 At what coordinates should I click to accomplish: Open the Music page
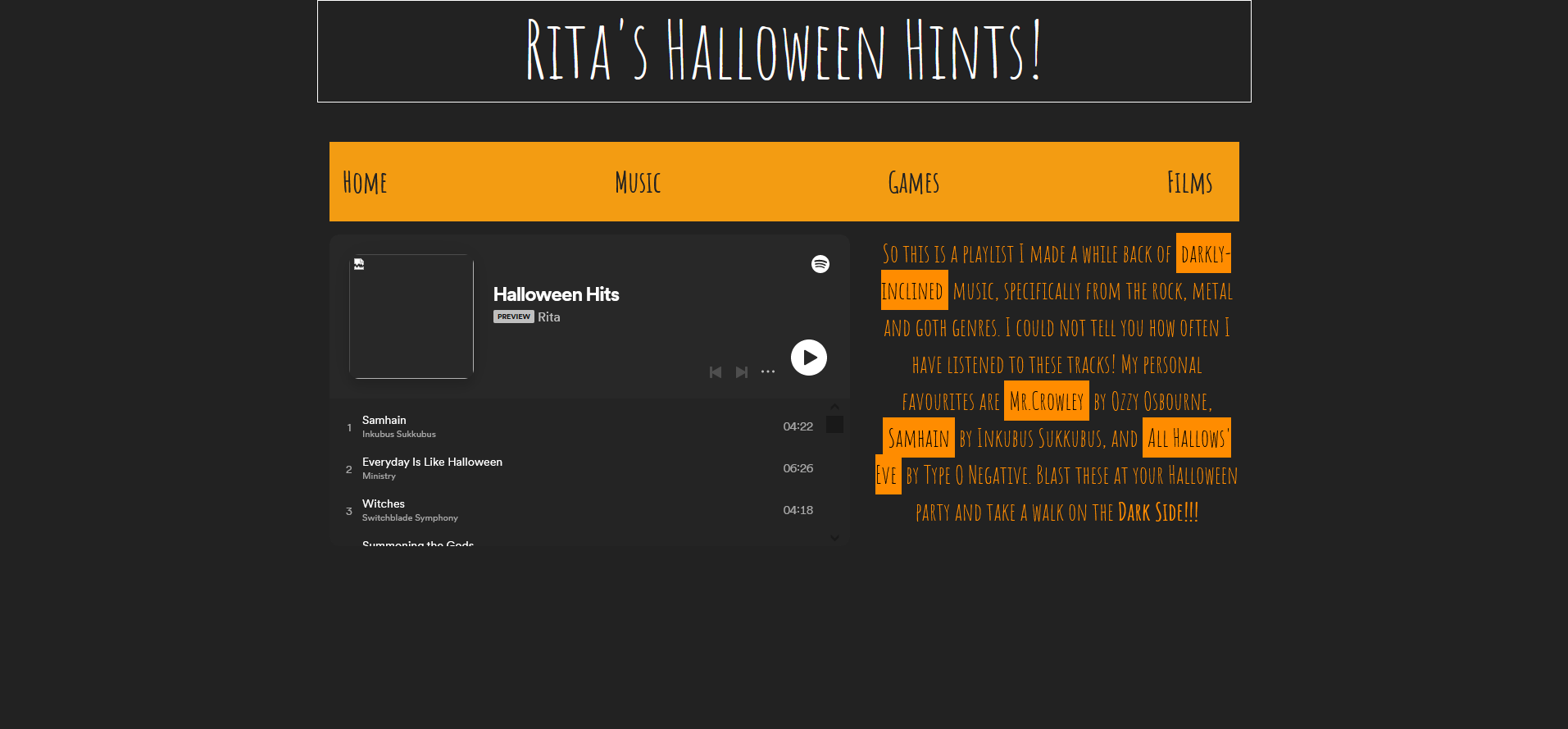(638, 182)
